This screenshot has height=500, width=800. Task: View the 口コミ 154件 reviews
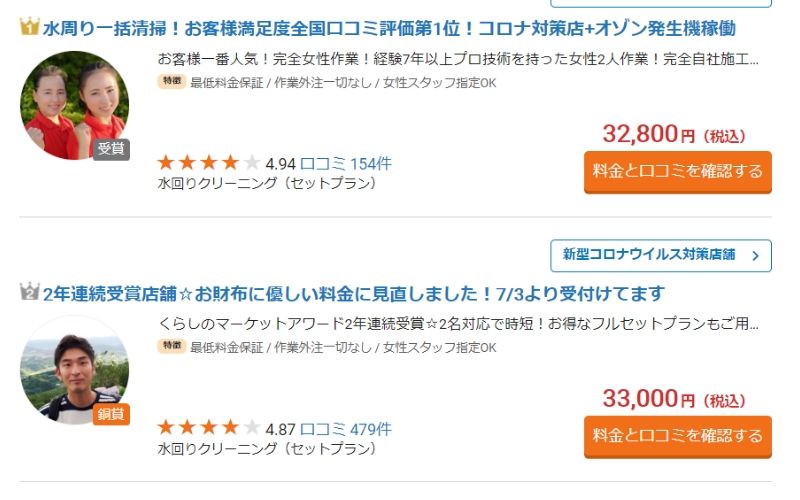pos(346,164)
